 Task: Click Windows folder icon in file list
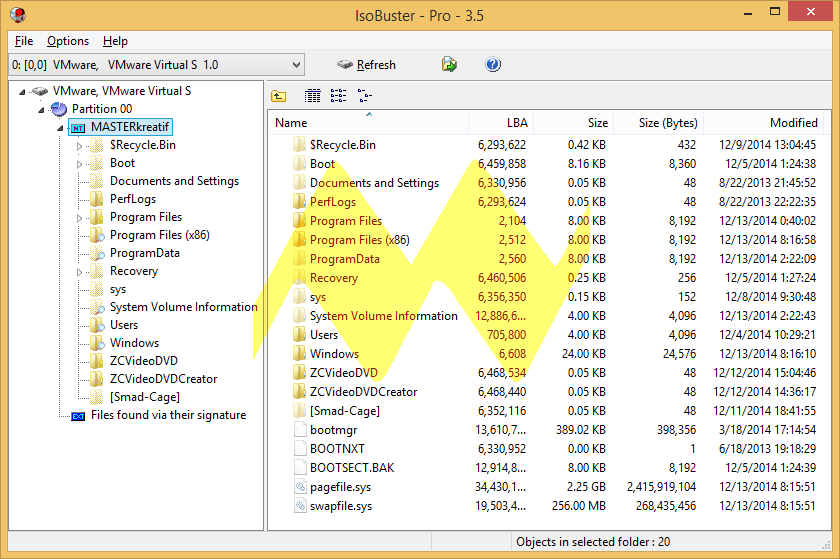pyautogui.click(x=299, y=354)
